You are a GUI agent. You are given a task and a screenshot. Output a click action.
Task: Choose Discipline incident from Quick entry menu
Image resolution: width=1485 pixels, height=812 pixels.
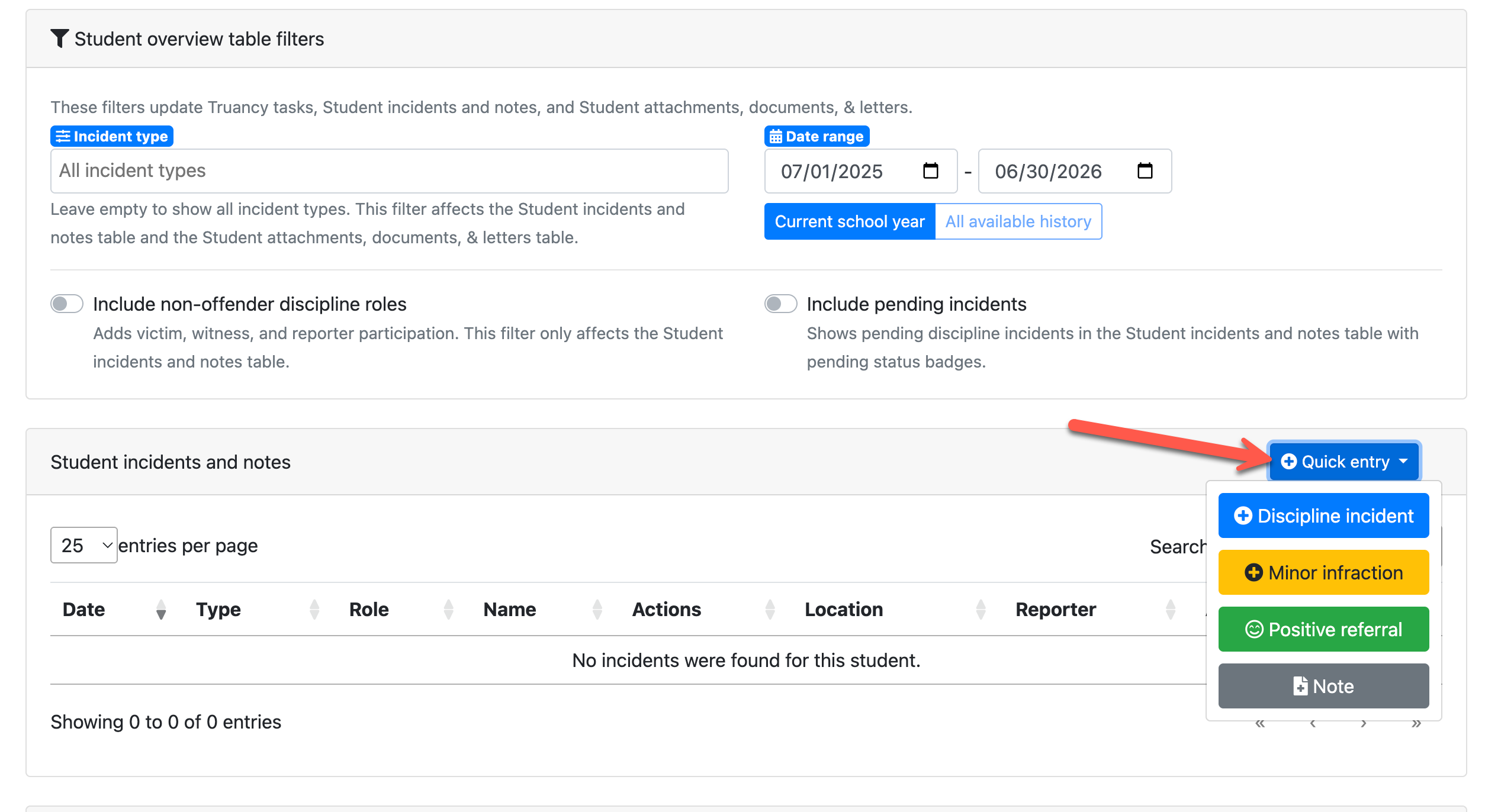[1323, 515]
